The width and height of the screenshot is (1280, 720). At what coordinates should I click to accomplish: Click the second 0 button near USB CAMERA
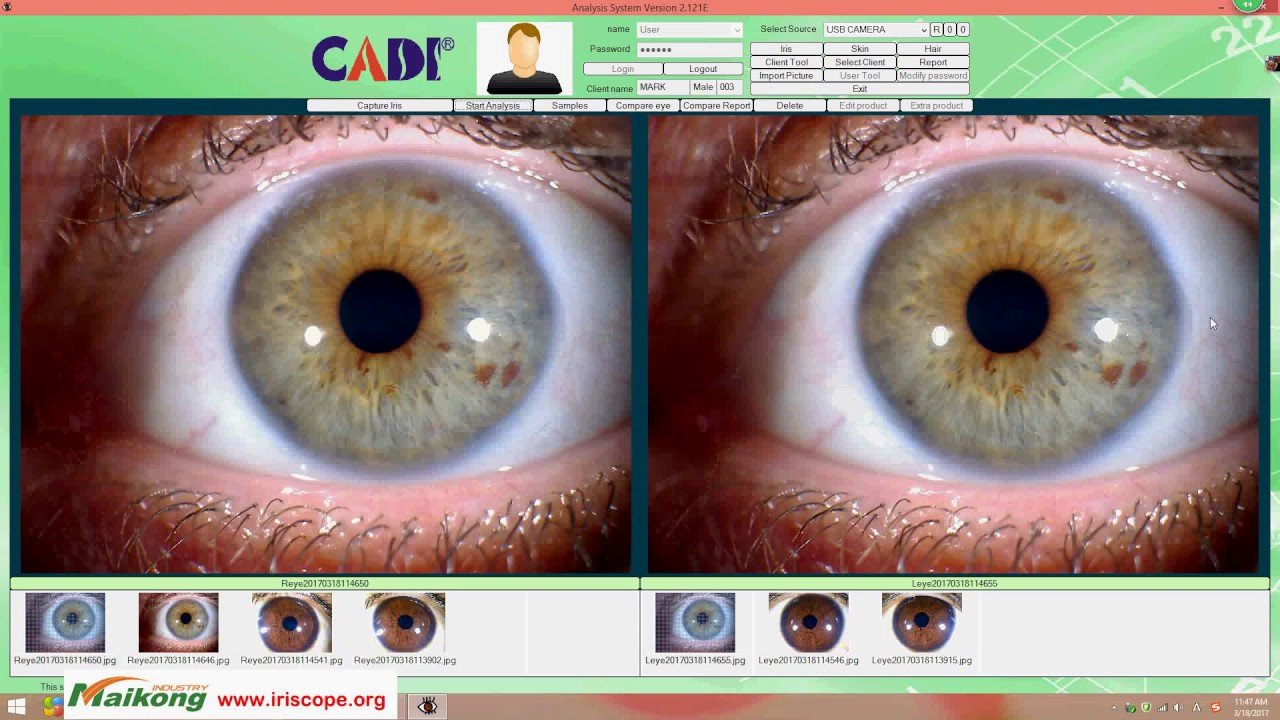[963, 29]
